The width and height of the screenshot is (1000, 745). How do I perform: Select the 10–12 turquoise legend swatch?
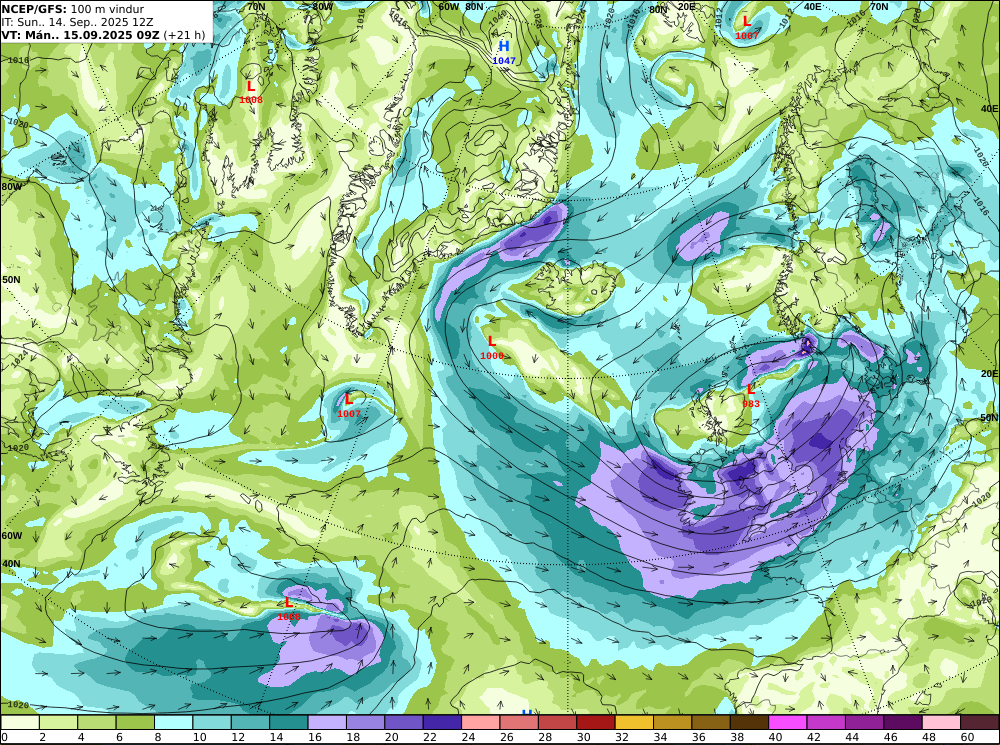click(x=212, y=722)
